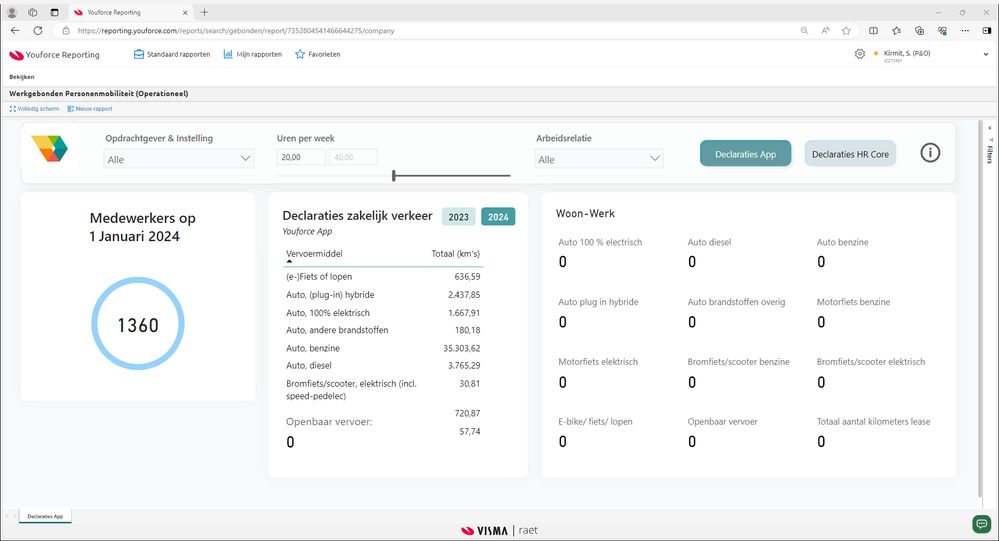Toggle the browser sidebar icon

[x=987, y=31]
